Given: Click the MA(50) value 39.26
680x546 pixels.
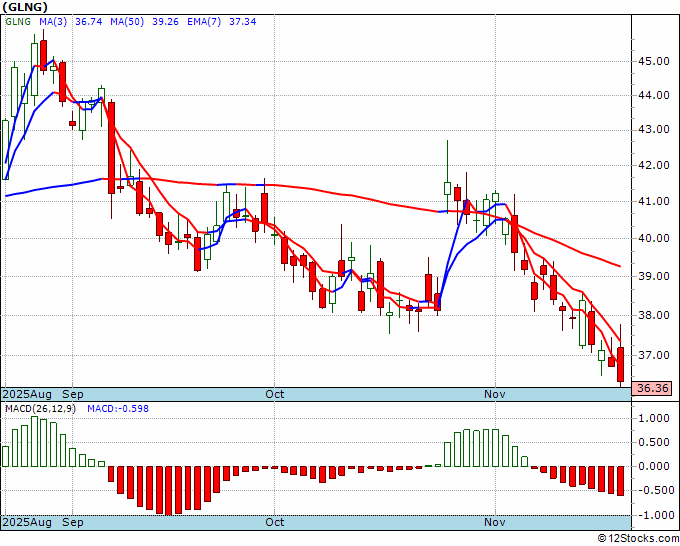Looking at the screenshot, I should 165,22.
